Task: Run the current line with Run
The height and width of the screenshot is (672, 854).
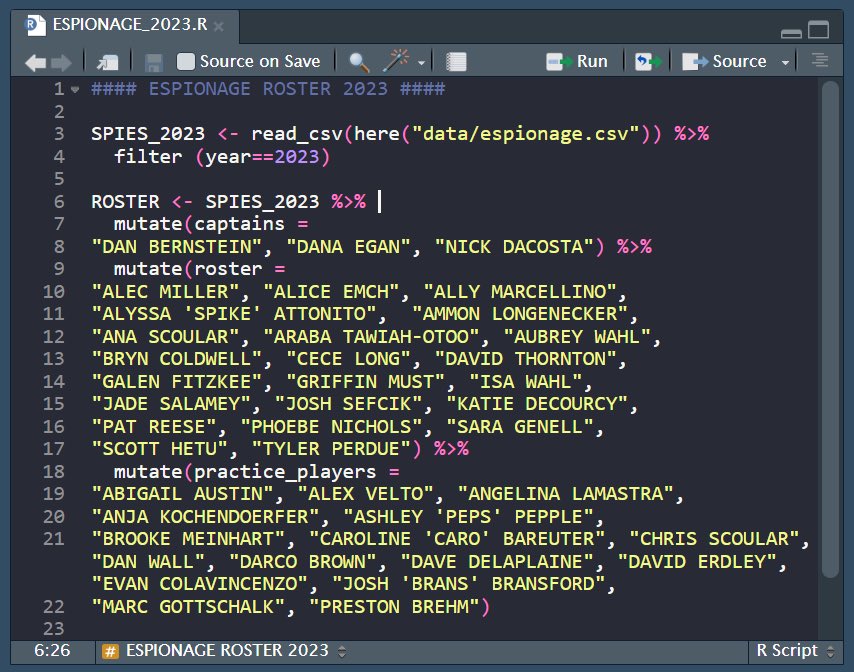Action: tap(577, 62)
